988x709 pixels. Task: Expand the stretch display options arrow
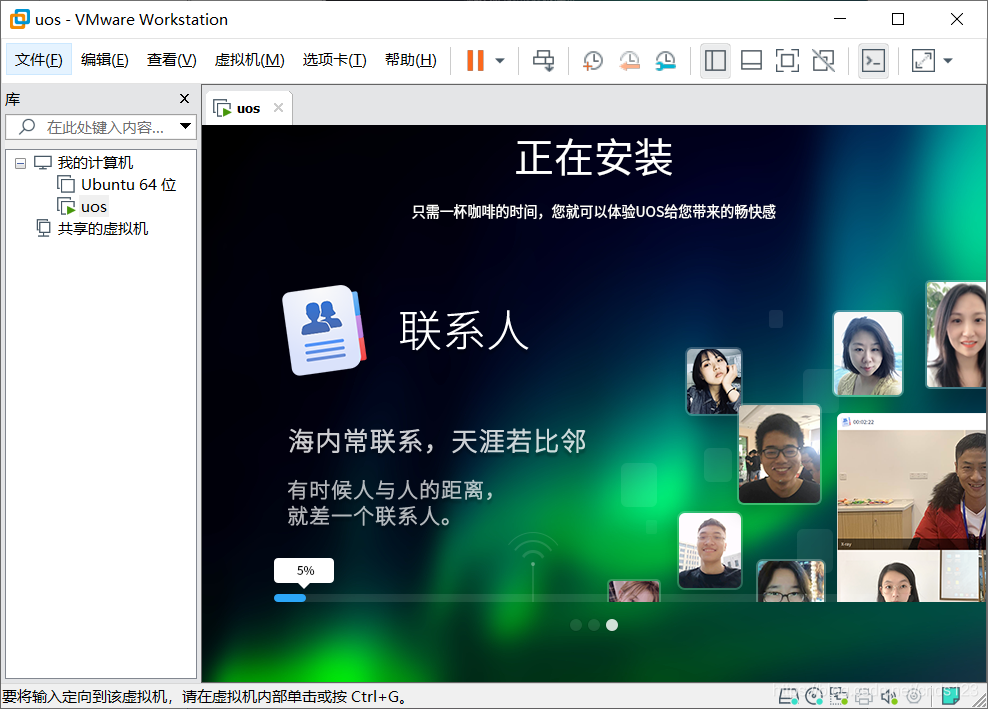click(x=948, y=61)
